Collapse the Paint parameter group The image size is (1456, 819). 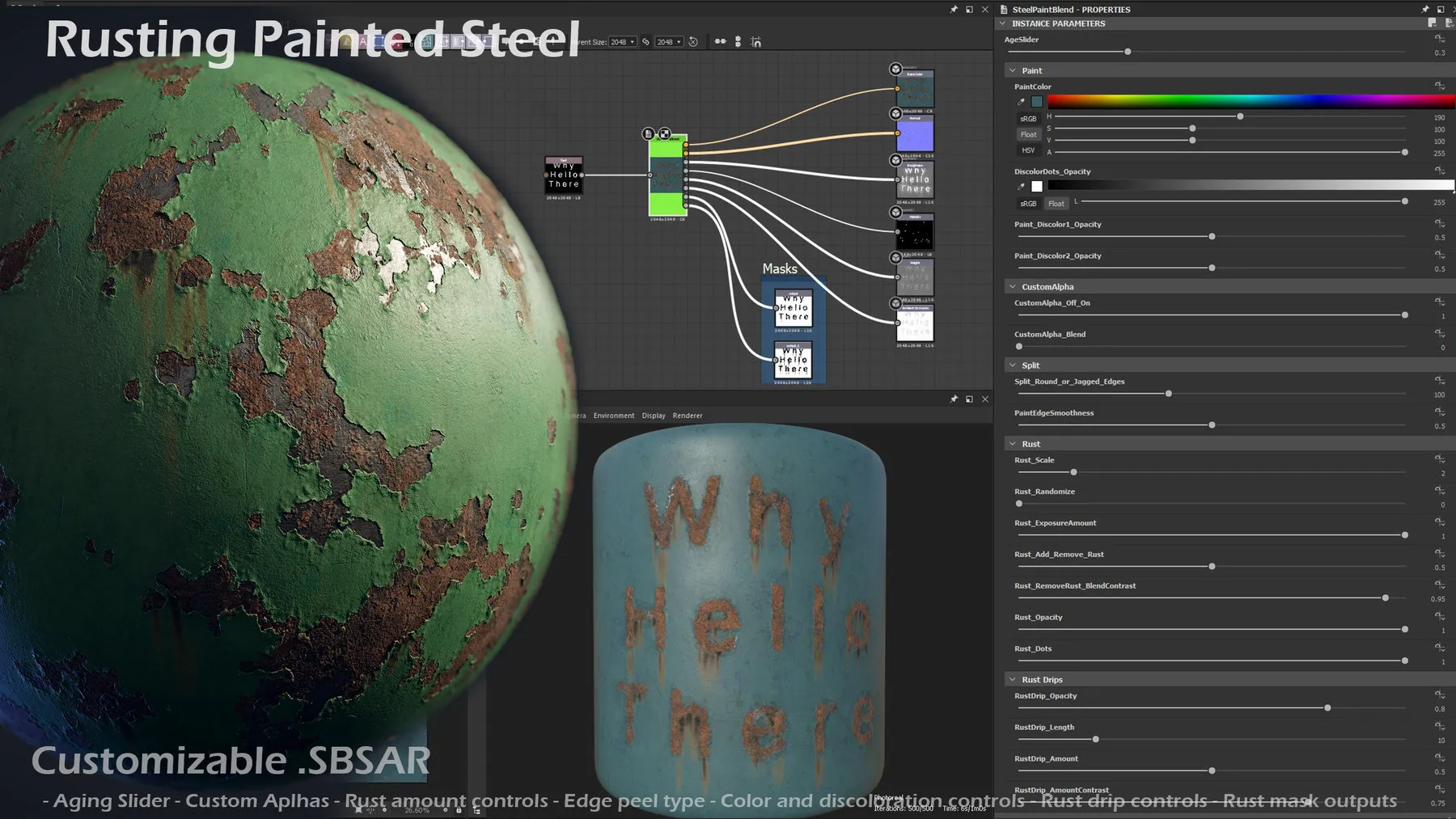[x=1013, y=70]
